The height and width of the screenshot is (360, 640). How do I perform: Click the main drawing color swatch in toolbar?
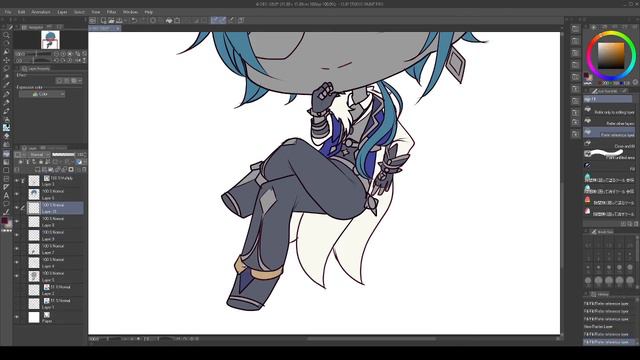[4, 220]
